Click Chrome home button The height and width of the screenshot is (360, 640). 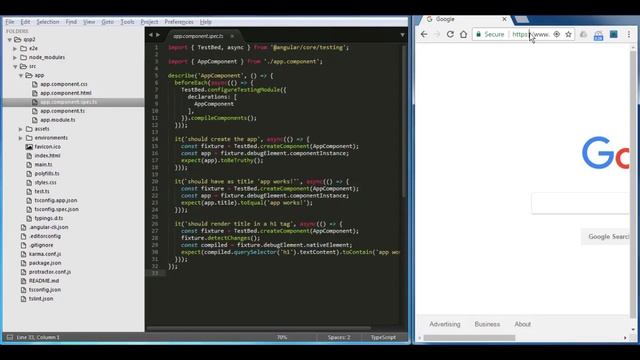click(463, 34)
